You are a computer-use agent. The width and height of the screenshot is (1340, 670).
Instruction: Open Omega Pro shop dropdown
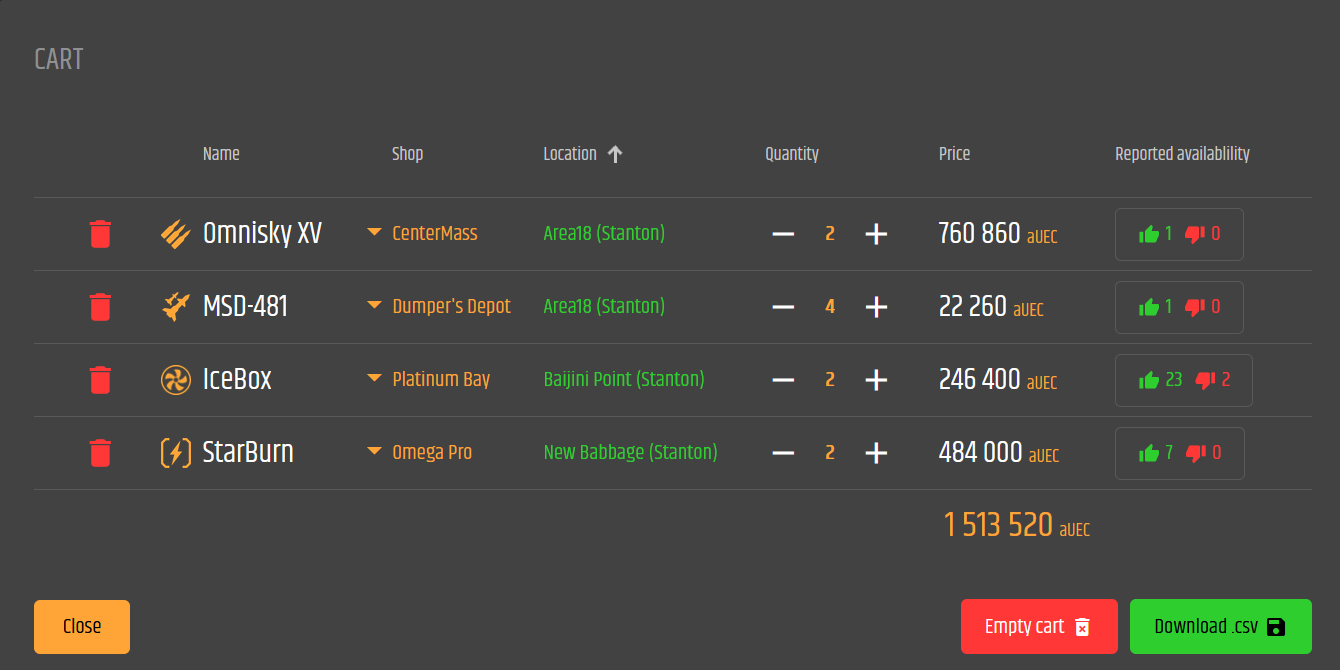coord(374,451)
